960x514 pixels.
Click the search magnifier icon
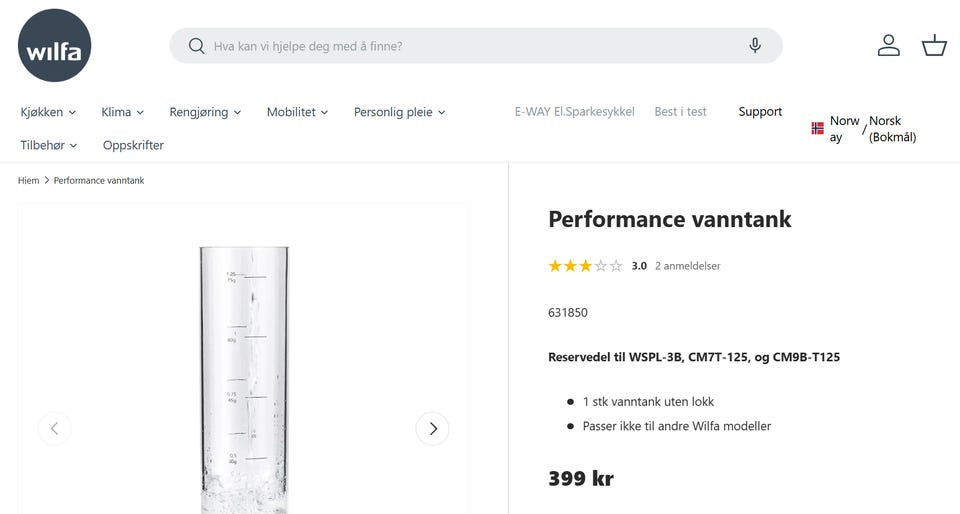point(196,46)
